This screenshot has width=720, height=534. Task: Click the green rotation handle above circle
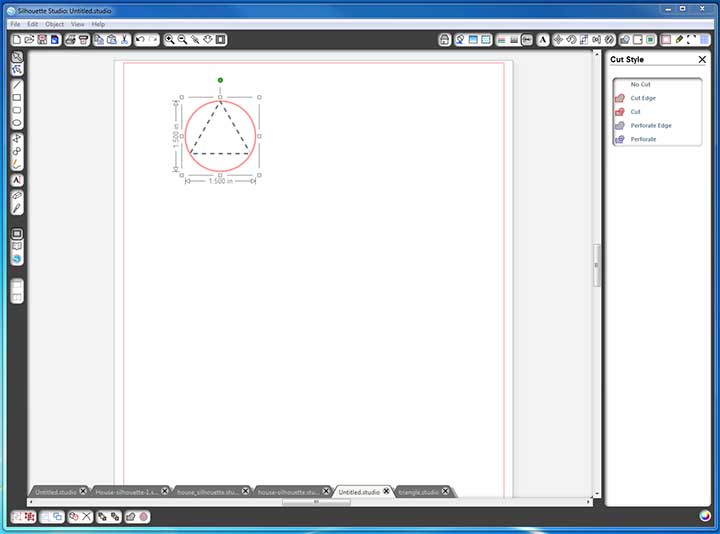pyautogui.click(x=220, y=80)
